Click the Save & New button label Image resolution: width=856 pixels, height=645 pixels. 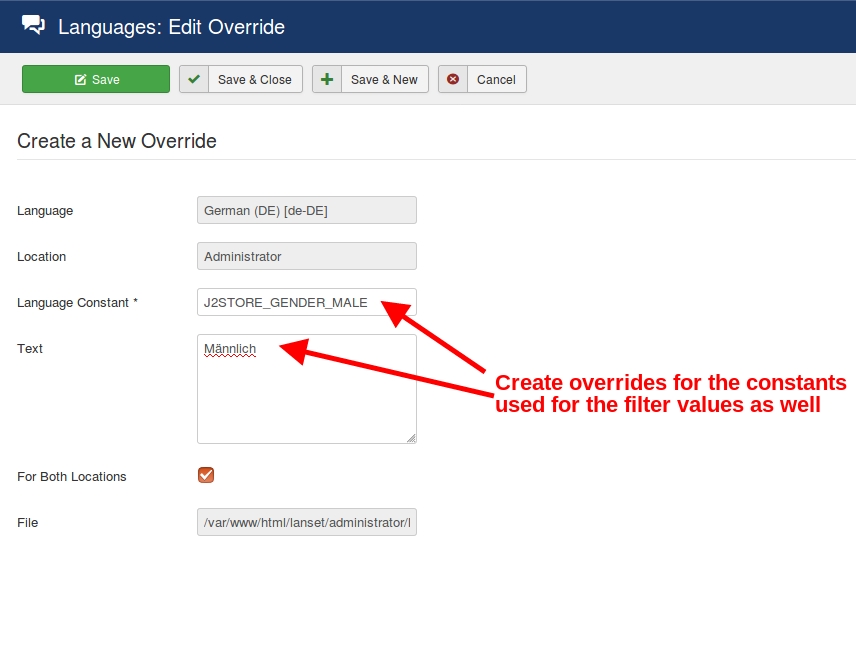coord(384,80)
